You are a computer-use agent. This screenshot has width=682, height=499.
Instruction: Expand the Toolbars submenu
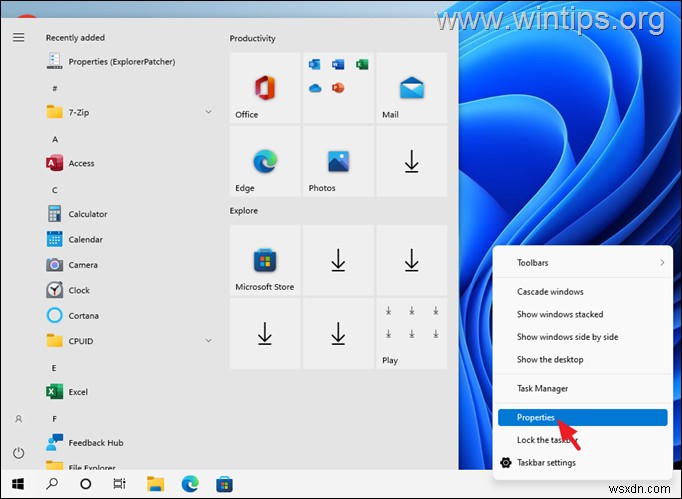[x=582, y=262]
